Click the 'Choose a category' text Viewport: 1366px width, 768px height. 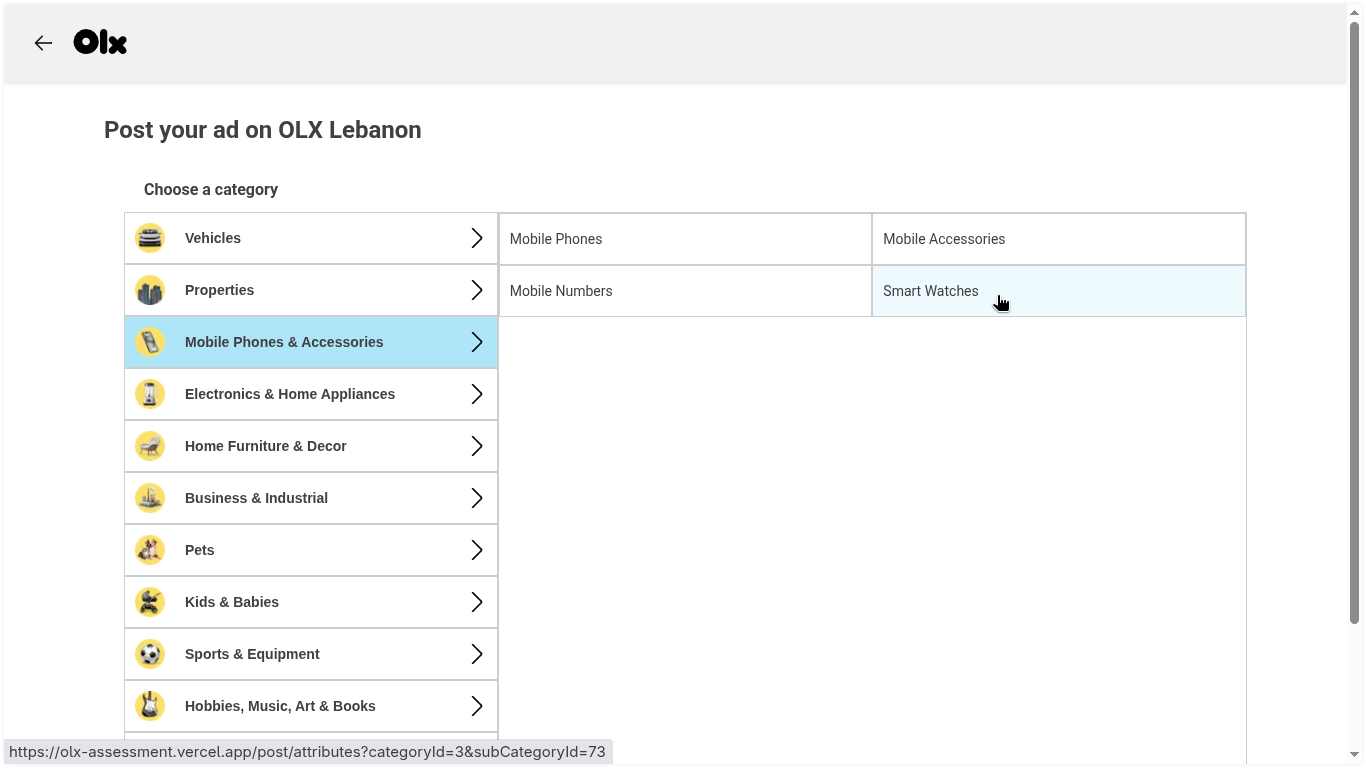[x=211, y=189]
